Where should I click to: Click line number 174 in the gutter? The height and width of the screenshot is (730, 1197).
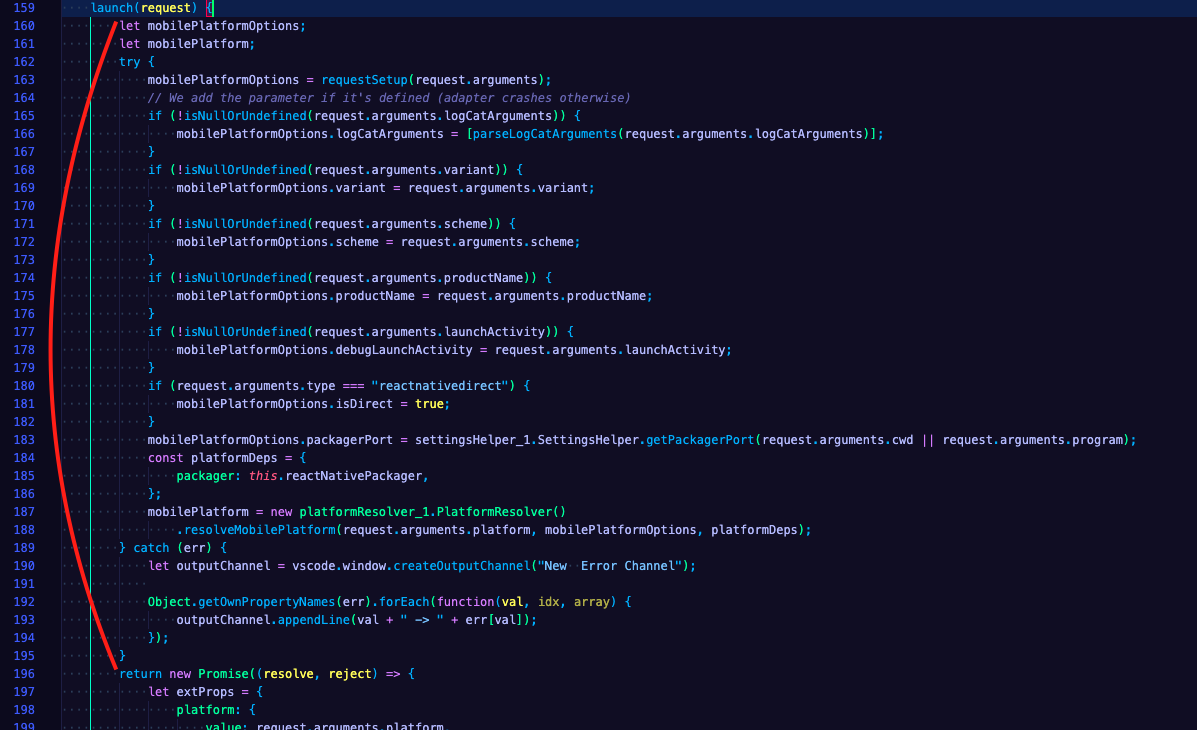point(24,278)
